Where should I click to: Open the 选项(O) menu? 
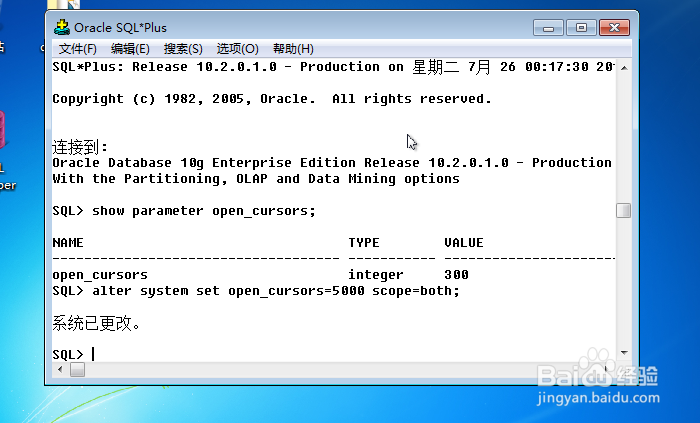point(237,49)
